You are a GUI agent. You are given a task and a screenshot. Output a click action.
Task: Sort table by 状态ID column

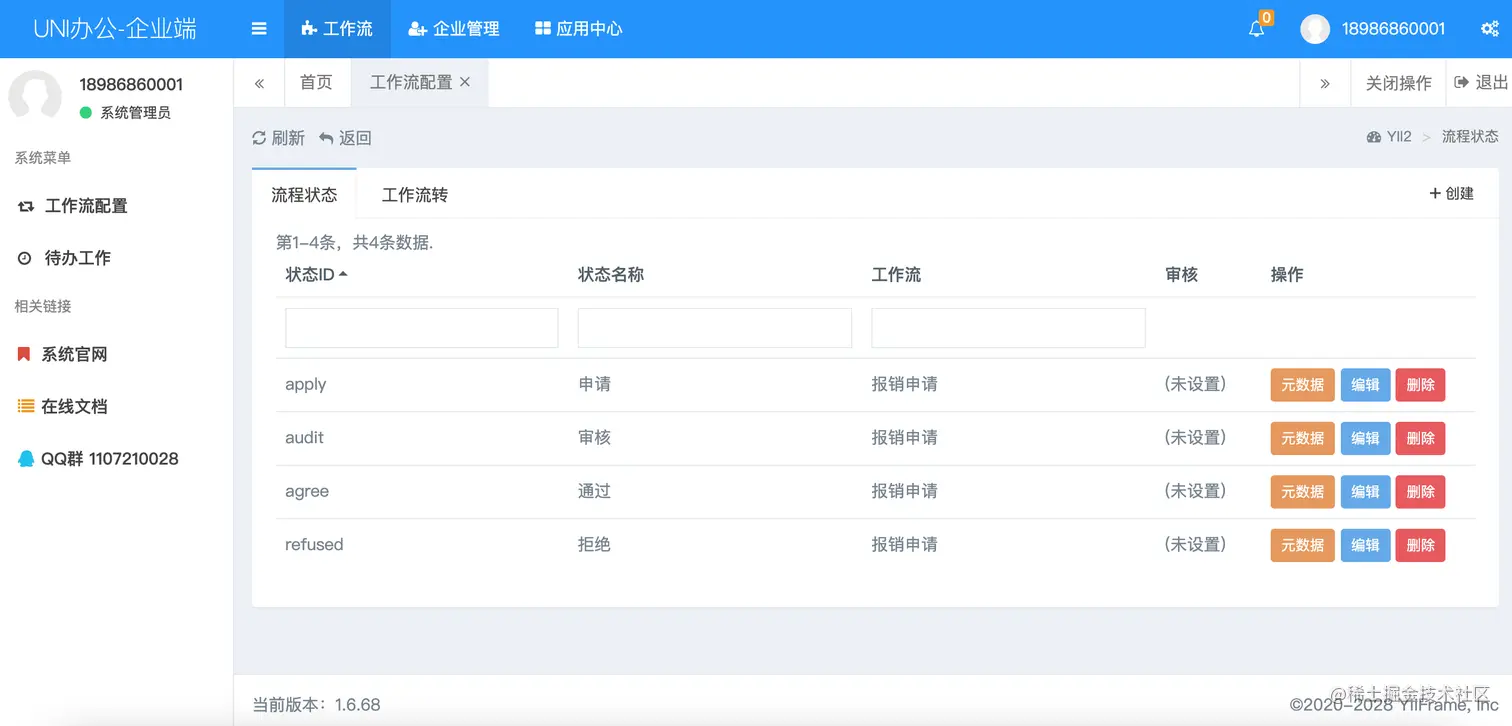coord(314,274)
